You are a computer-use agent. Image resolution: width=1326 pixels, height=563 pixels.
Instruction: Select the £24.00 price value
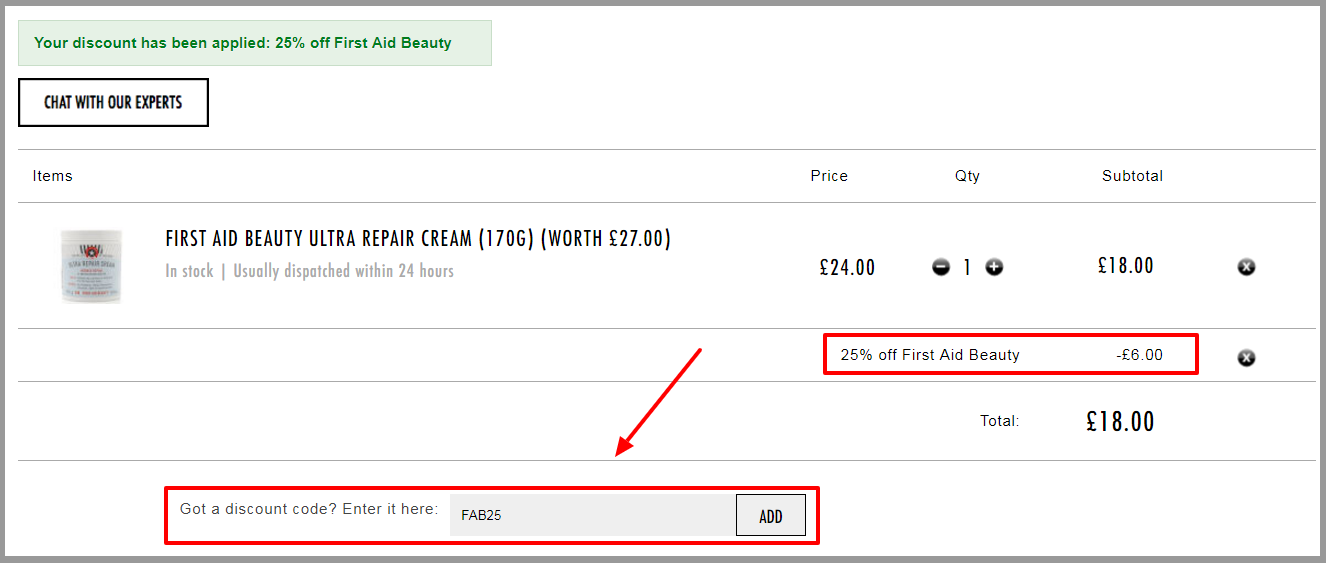[847, 268]
